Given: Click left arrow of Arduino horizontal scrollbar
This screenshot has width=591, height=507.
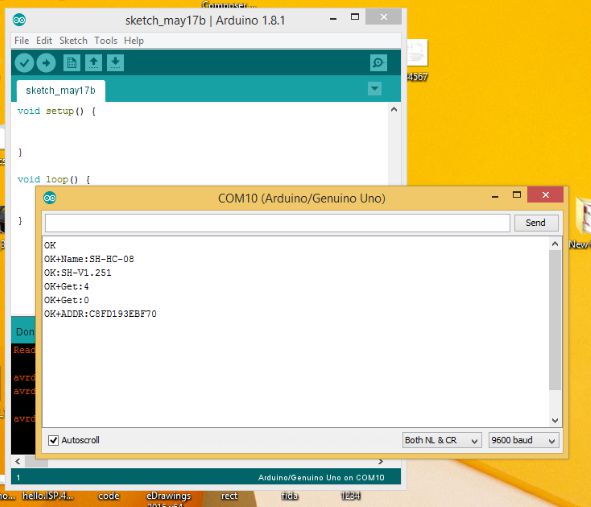Looking at the screenshot, I should click(x=18, y=461).
